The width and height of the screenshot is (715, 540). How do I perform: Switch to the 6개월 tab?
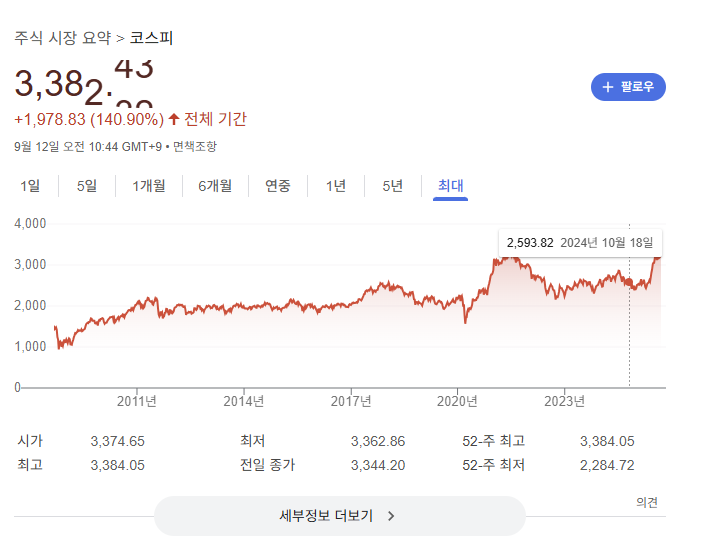click(x=215, y=186)
